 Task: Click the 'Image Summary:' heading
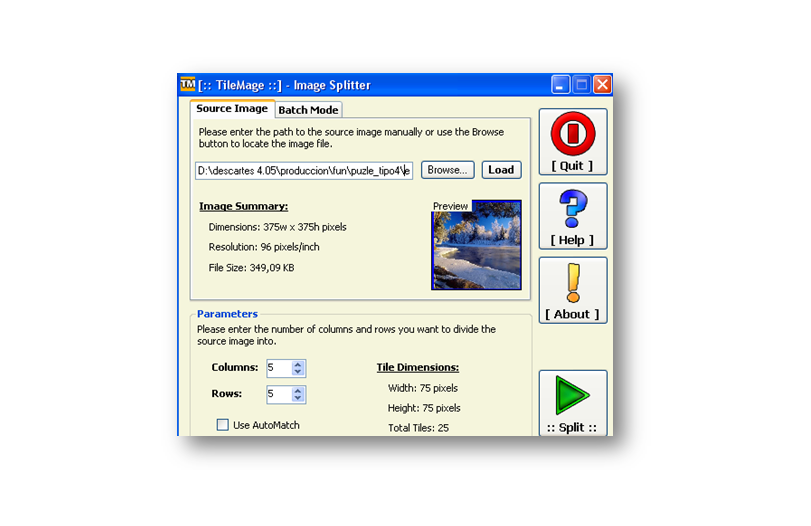(244, 206)
